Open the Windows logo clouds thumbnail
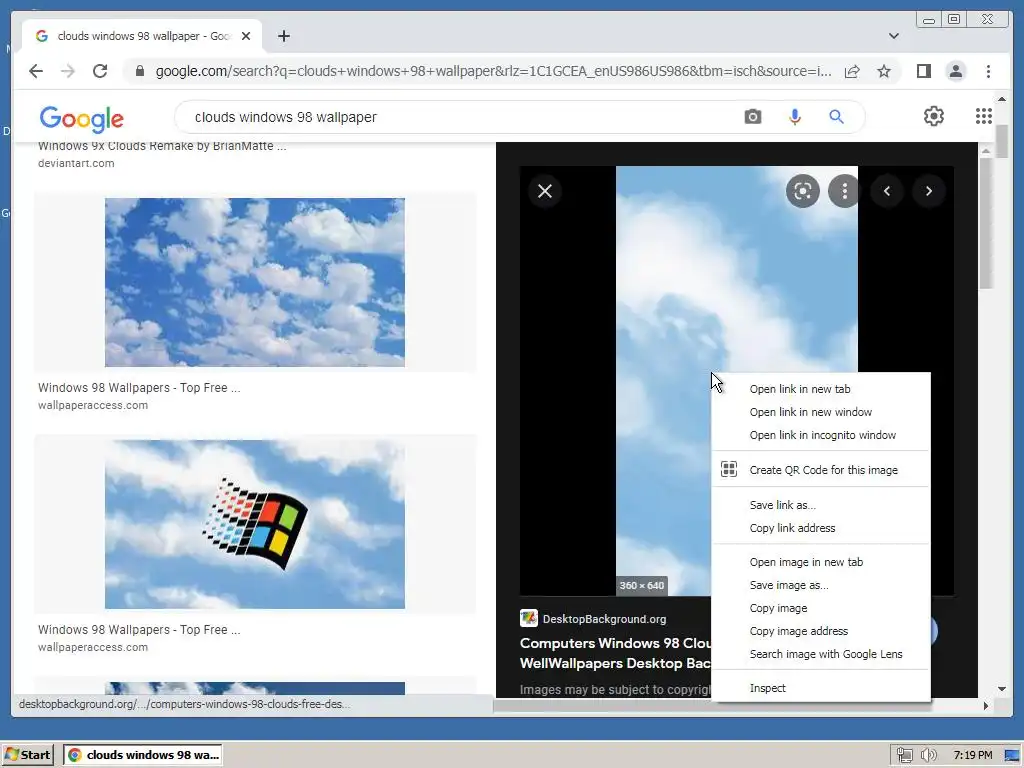 (255, 524)
